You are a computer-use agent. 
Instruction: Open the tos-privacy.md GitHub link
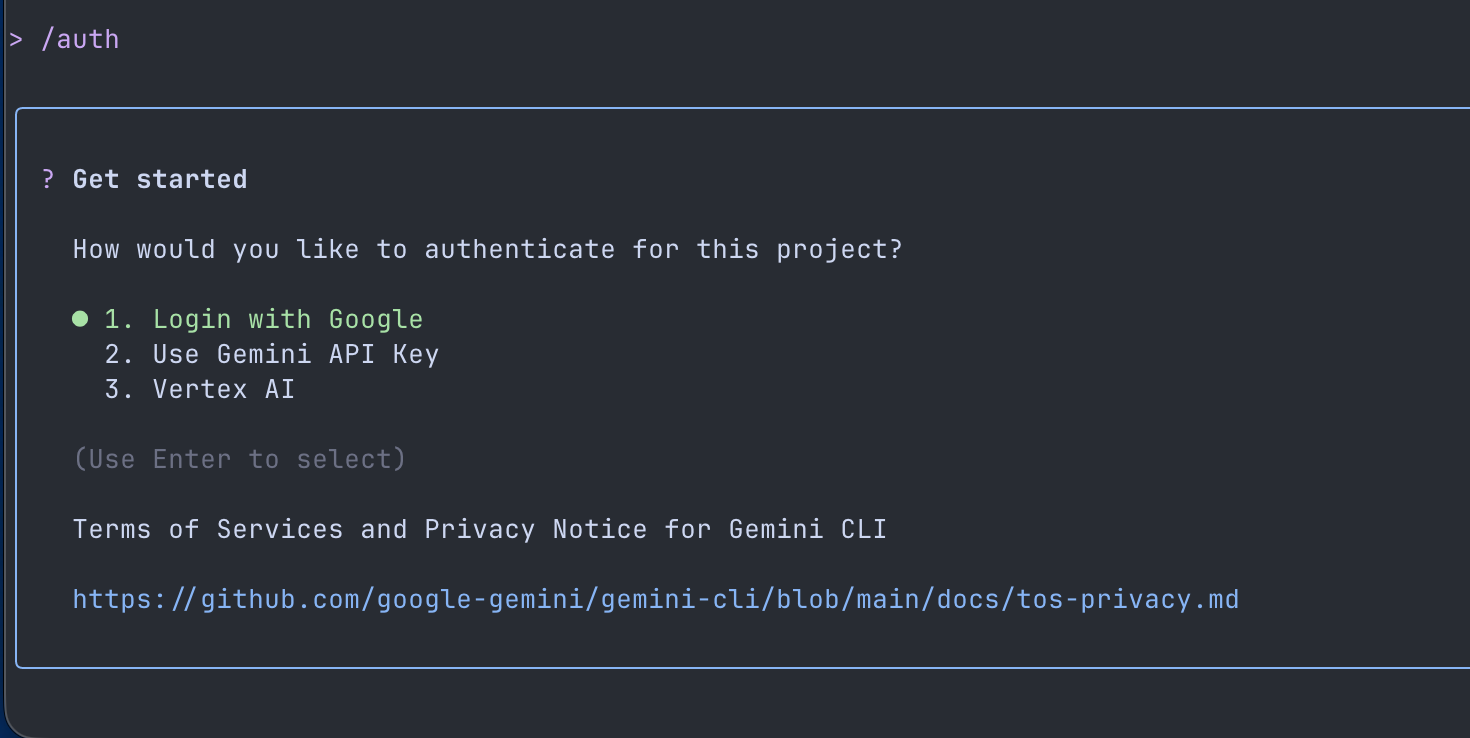tap(655, 598)
